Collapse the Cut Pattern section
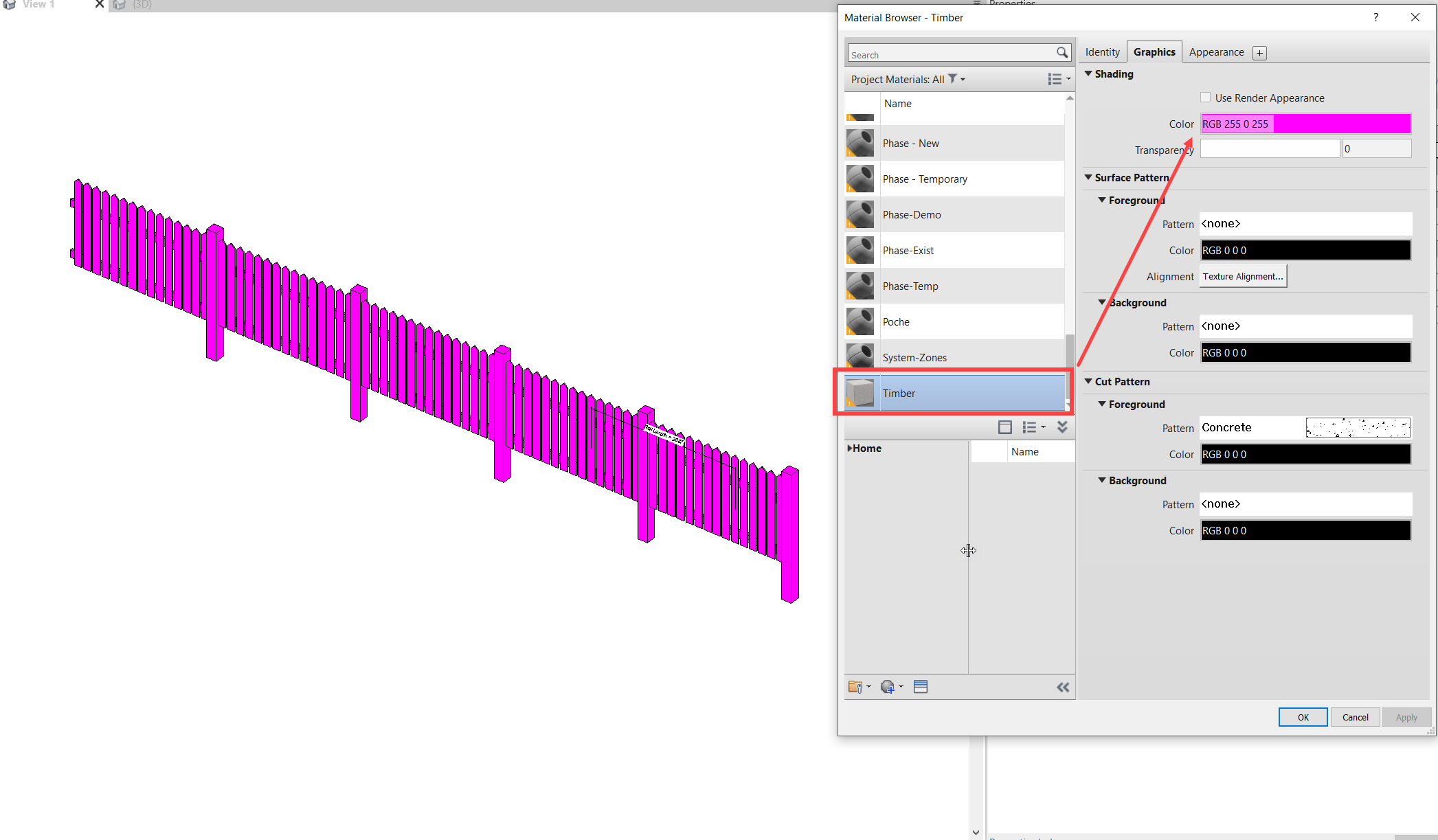1438x840 pixels. pyautogui.click(x=1089, y=381)
